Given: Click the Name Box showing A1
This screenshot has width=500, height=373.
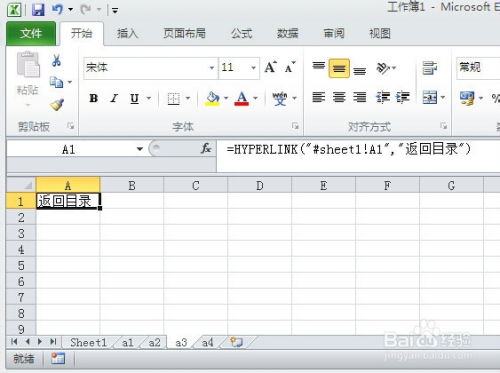Looking at the screenshot, I should [x=68, y=149].
